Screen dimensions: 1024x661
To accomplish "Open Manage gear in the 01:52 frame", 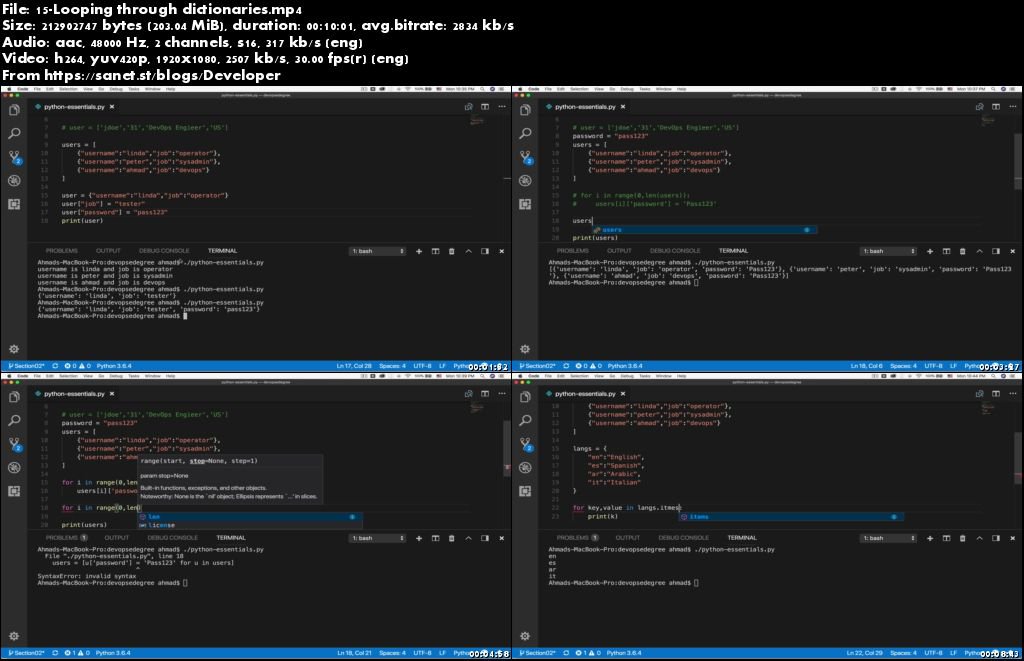I will coord(14,349).
